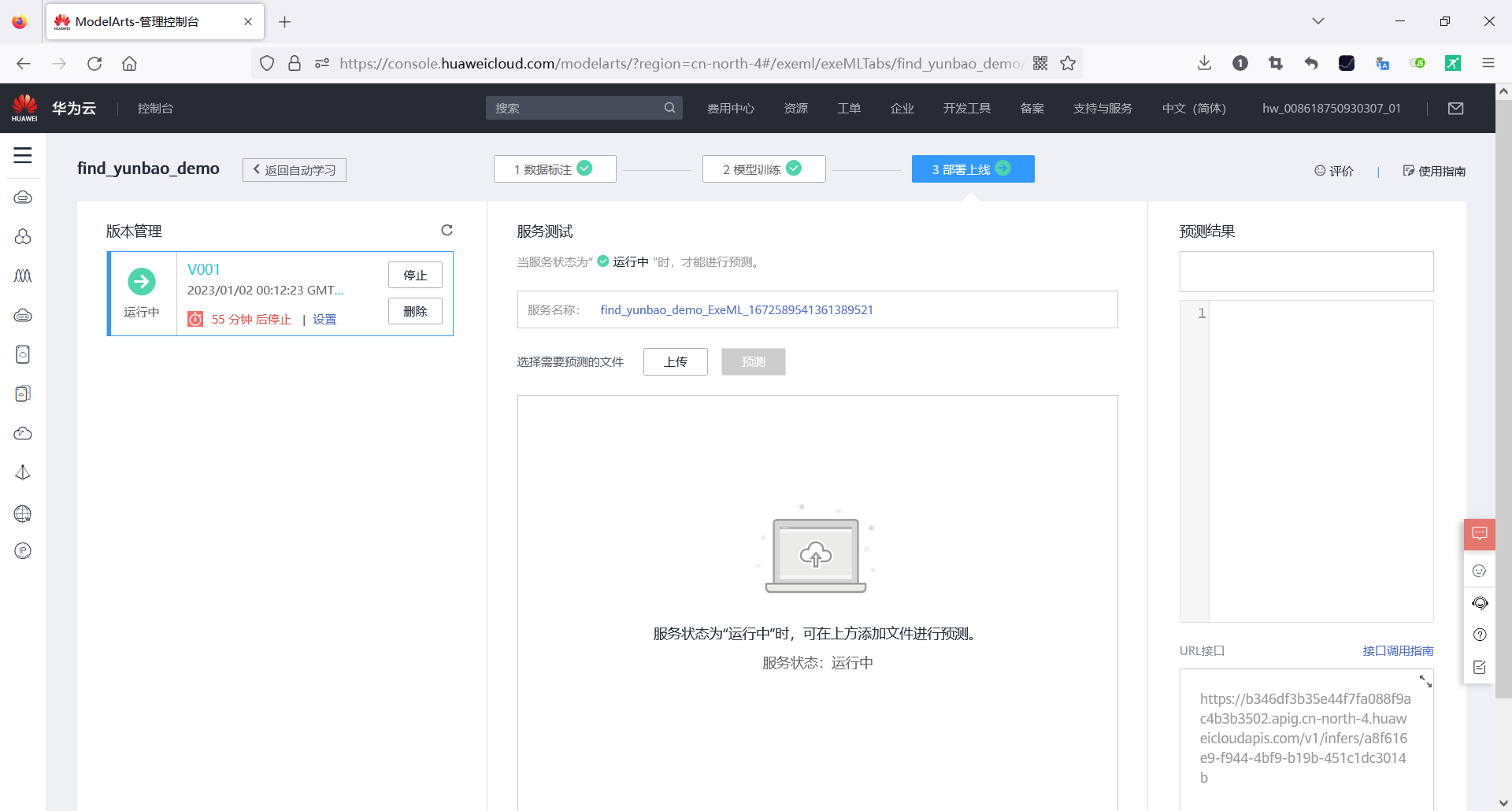Click the smiley satisfaction survey icon

pyautogui.click(x=1480, y=570)
